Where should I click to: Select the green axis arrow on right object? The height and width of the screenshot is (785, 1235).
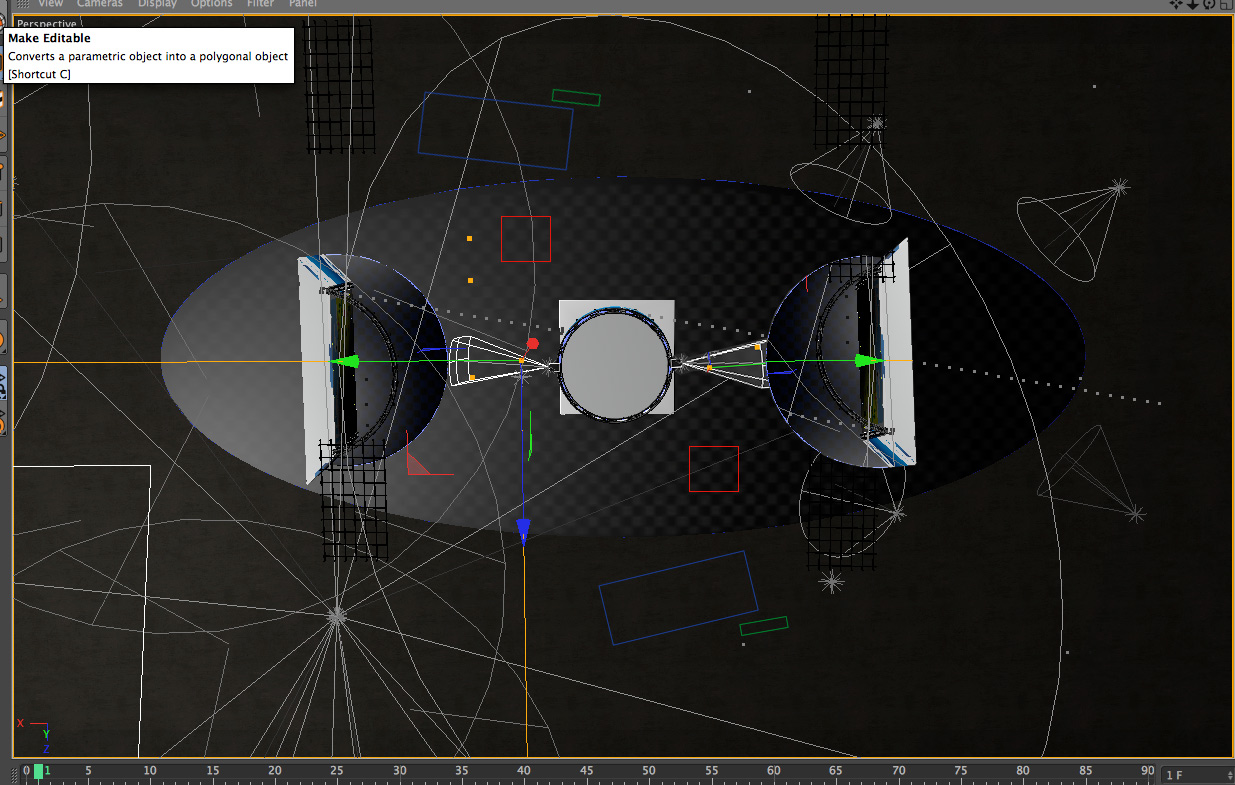pyautogui.click(x=869, y=361)
